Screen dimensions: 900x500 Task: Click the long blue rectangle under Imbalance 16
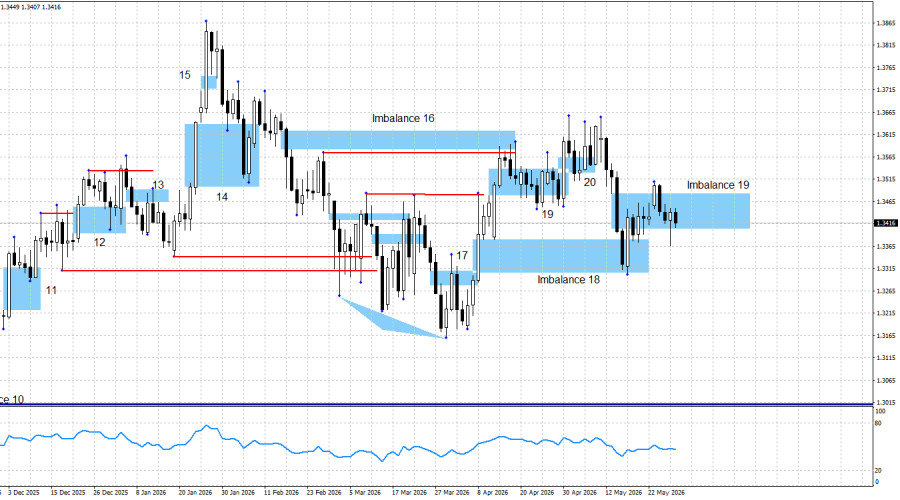click(x=400, y=140)
